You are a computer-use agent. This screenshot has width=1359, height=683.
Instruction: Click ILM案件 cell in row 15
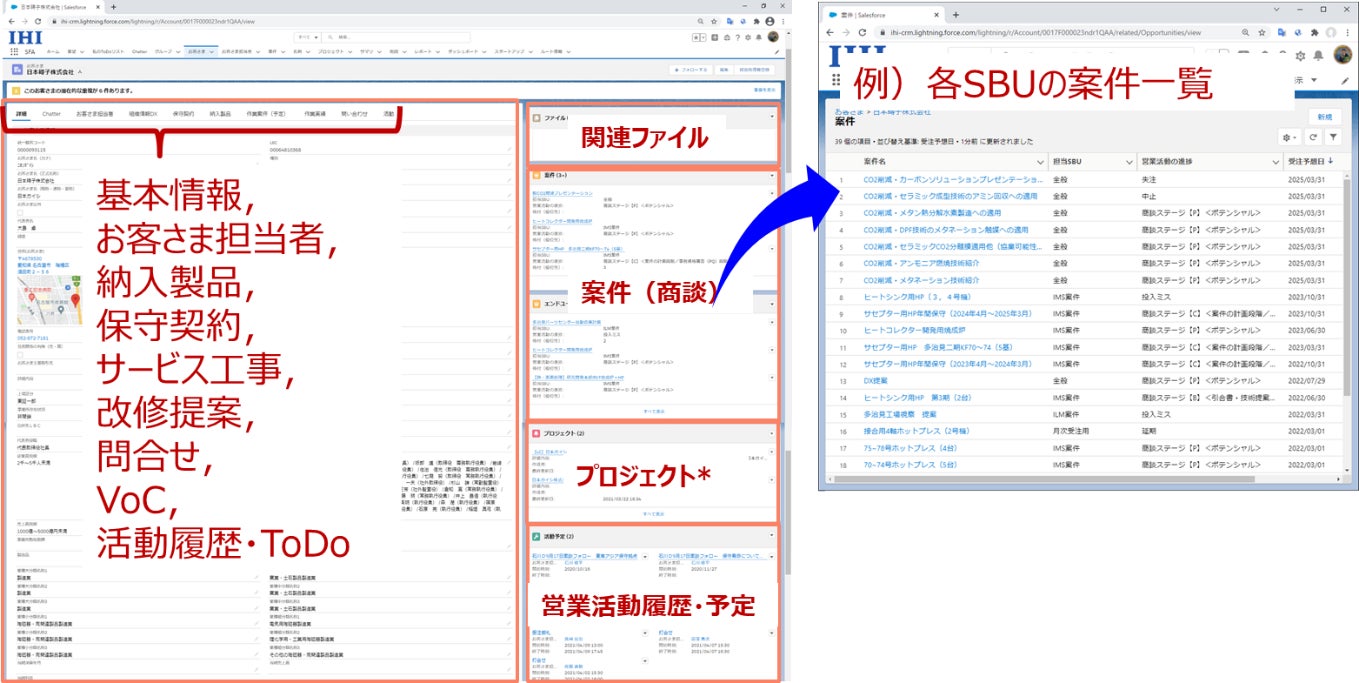coord(1068,413)
